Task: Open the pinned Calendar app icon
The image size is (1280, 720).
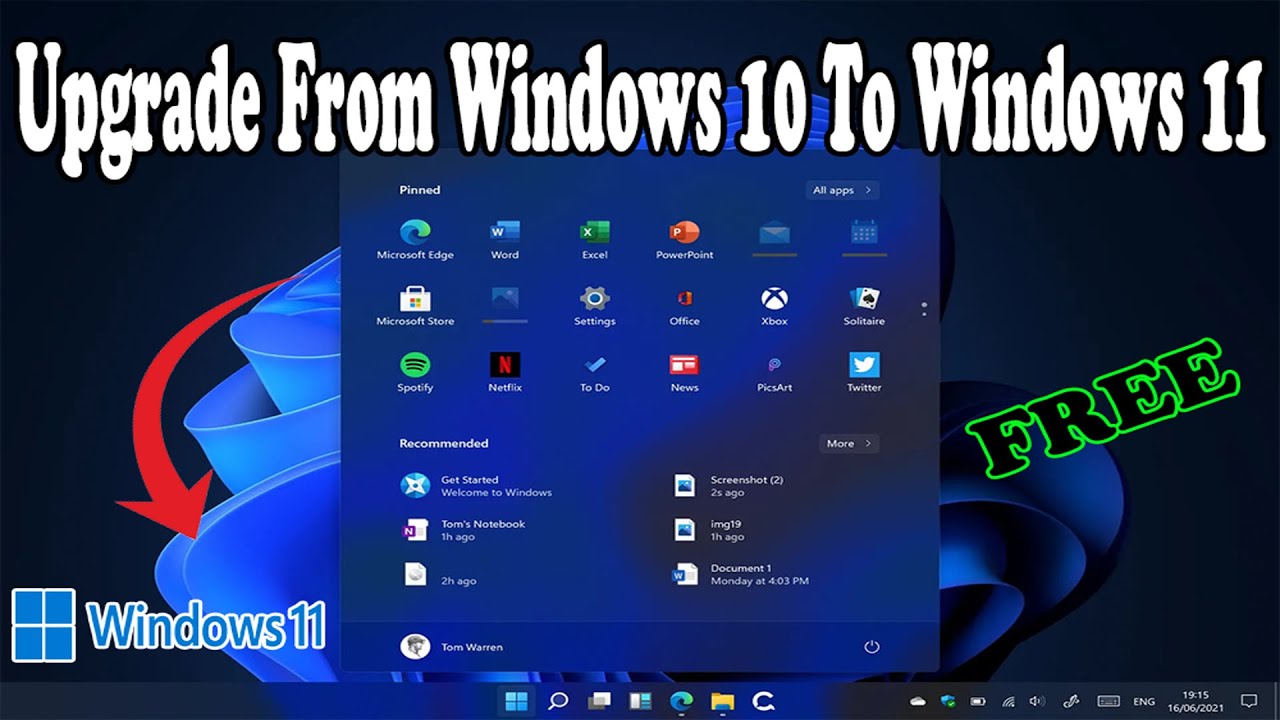Action: 864,238
